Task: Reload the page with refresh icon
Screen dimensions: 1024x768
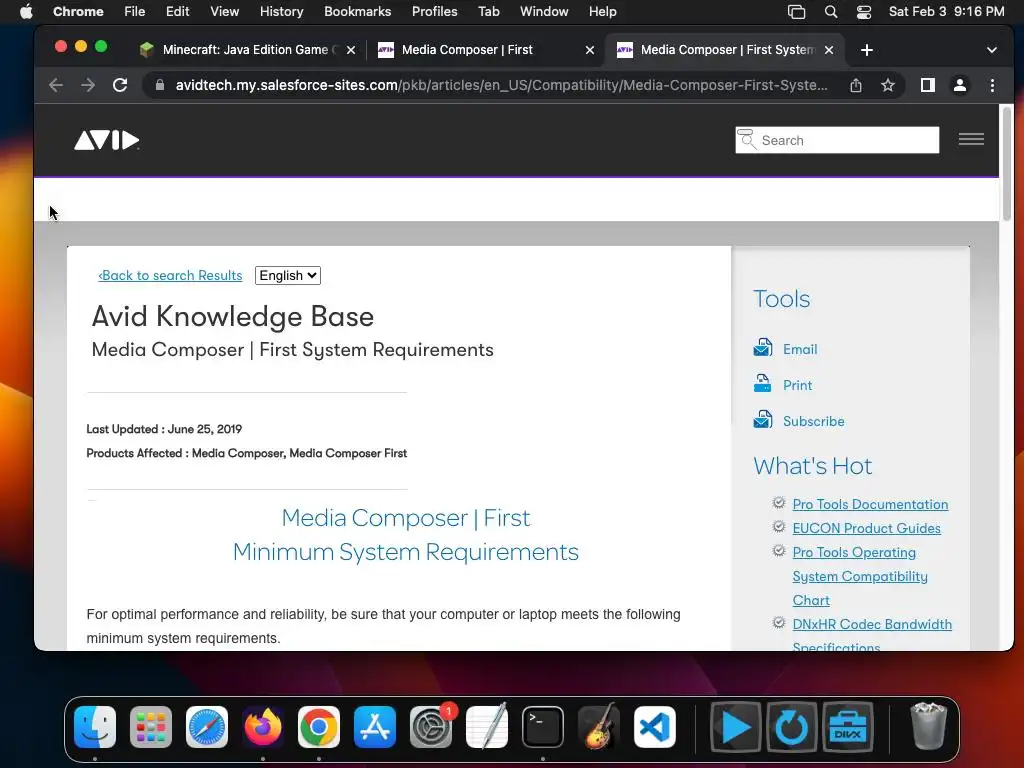Action: click(120, 85)
